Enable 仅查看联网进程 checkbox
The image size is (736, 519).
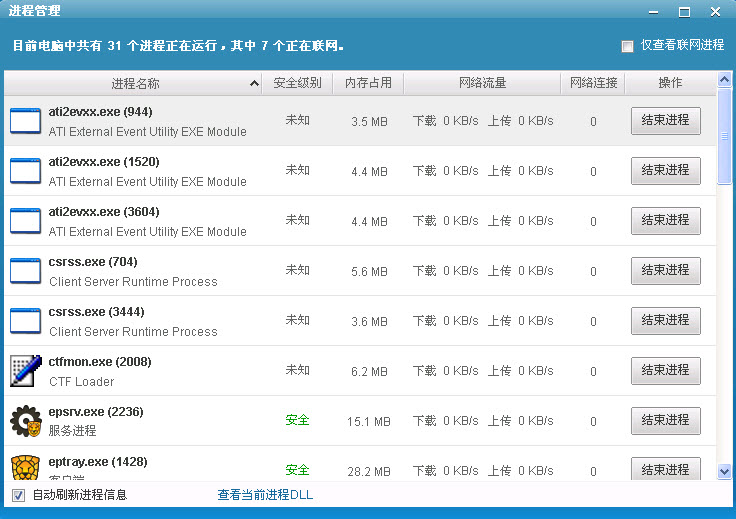point(627,46)
